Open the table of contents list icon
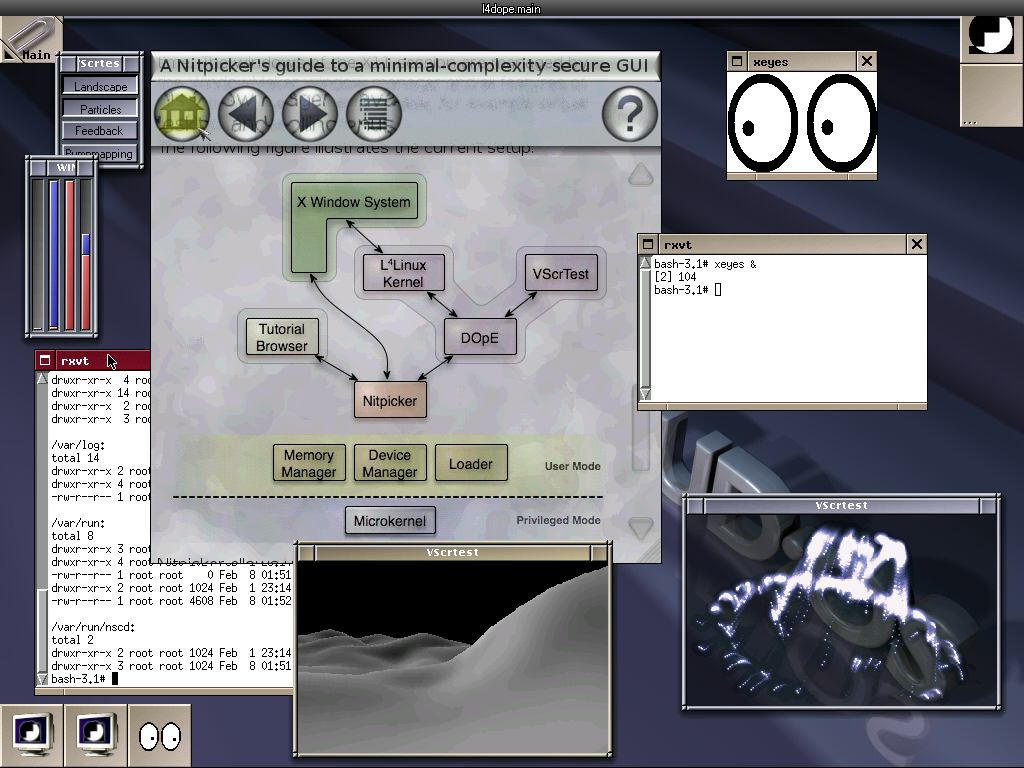This screenshot has width=1024, height=768. [374, 114]
